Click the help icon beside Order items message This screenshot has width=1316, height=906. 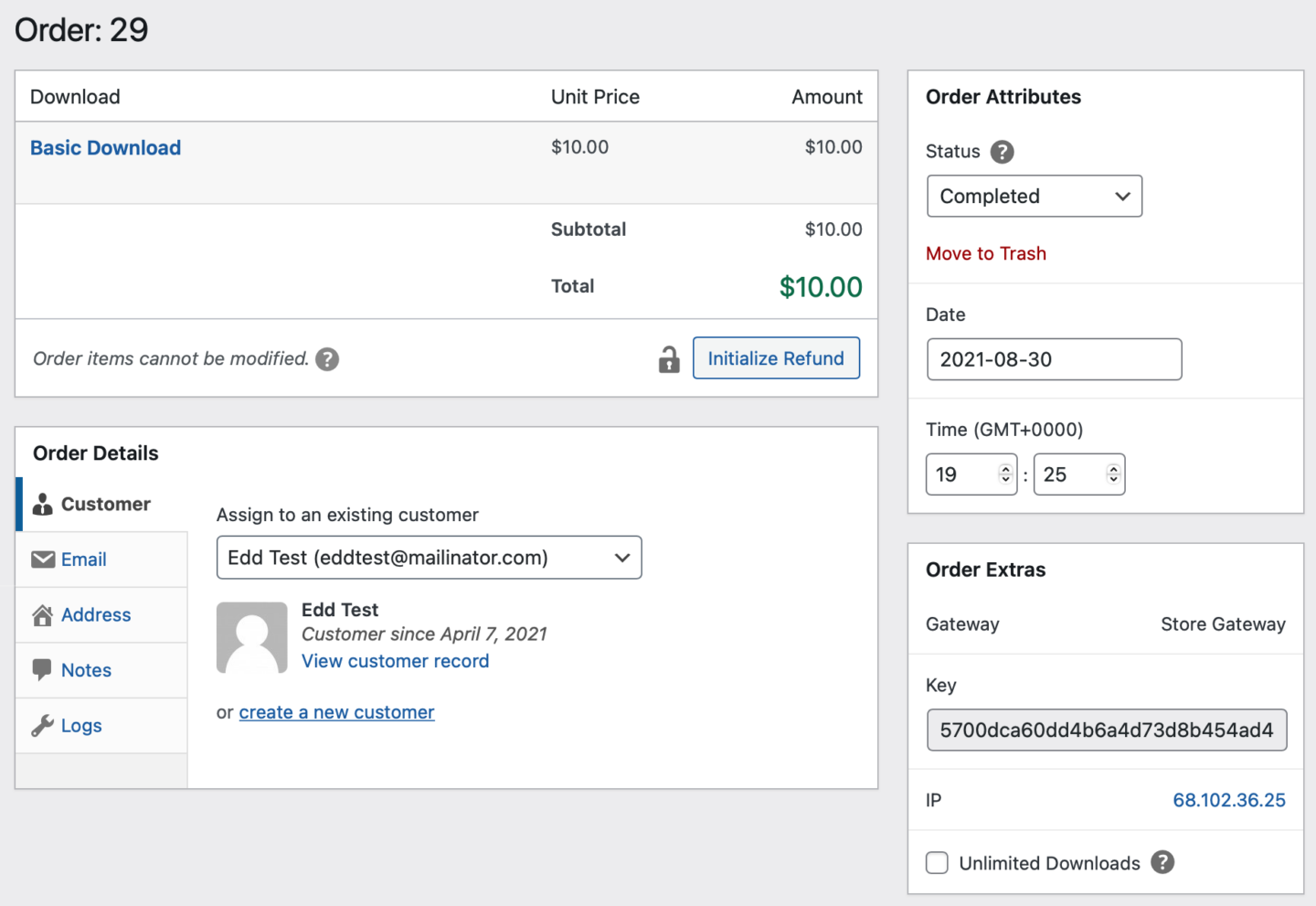pos(327,359)
